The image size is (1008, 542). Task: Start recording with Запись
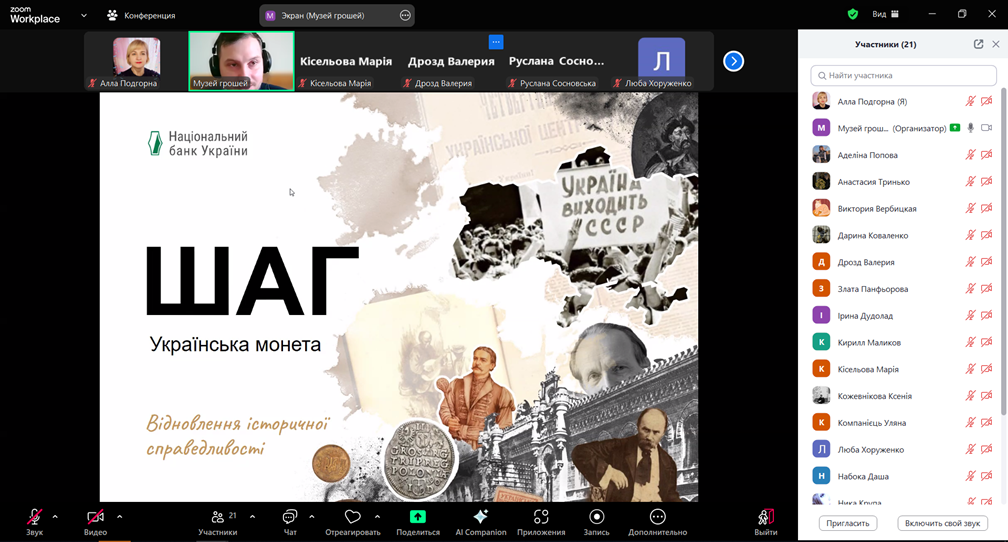[597, 522]
